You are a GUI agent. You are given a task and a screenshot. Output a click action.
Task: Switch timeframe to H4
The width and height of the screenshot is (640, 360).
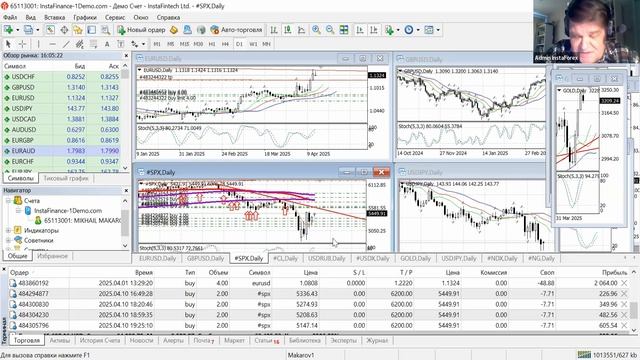225,44
